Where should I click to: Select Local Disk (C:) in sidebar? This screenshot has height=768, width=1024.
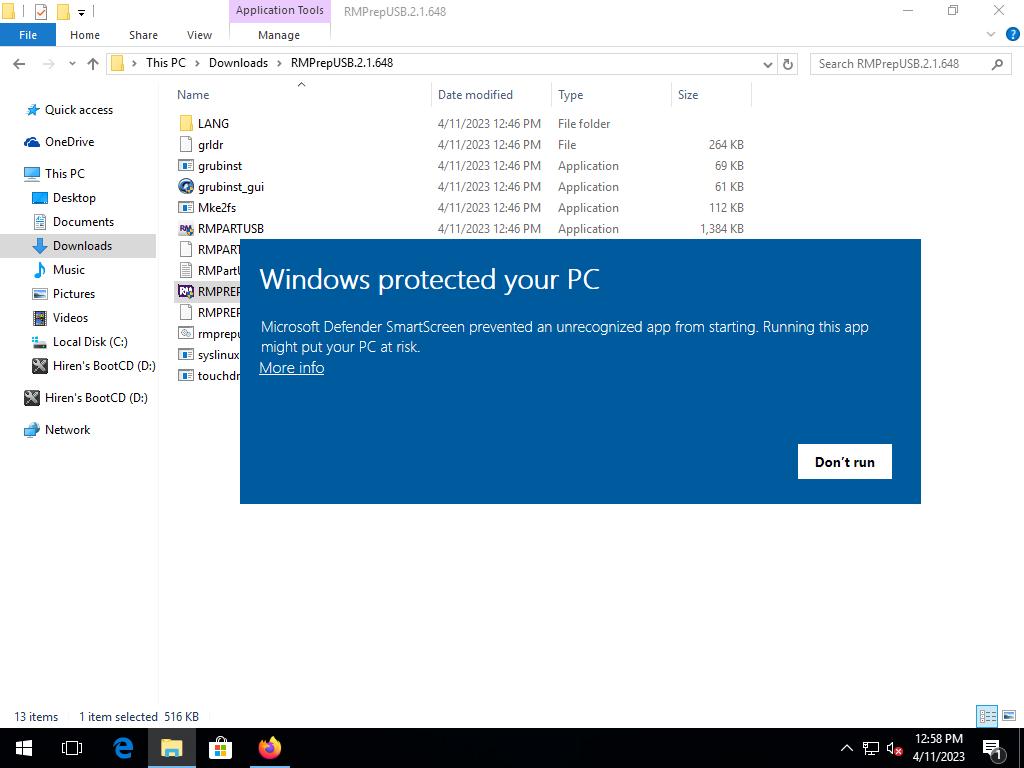89,342
